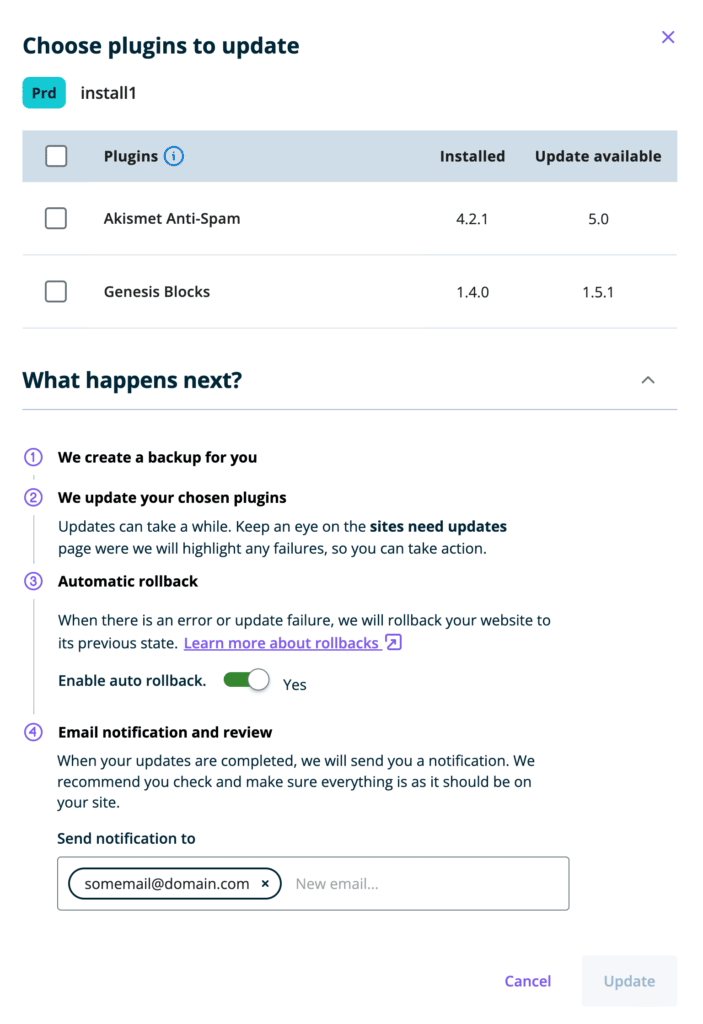Viewport: 703px width, 1024px height.
Task: Click the New email input field
Action: (425, 884)
